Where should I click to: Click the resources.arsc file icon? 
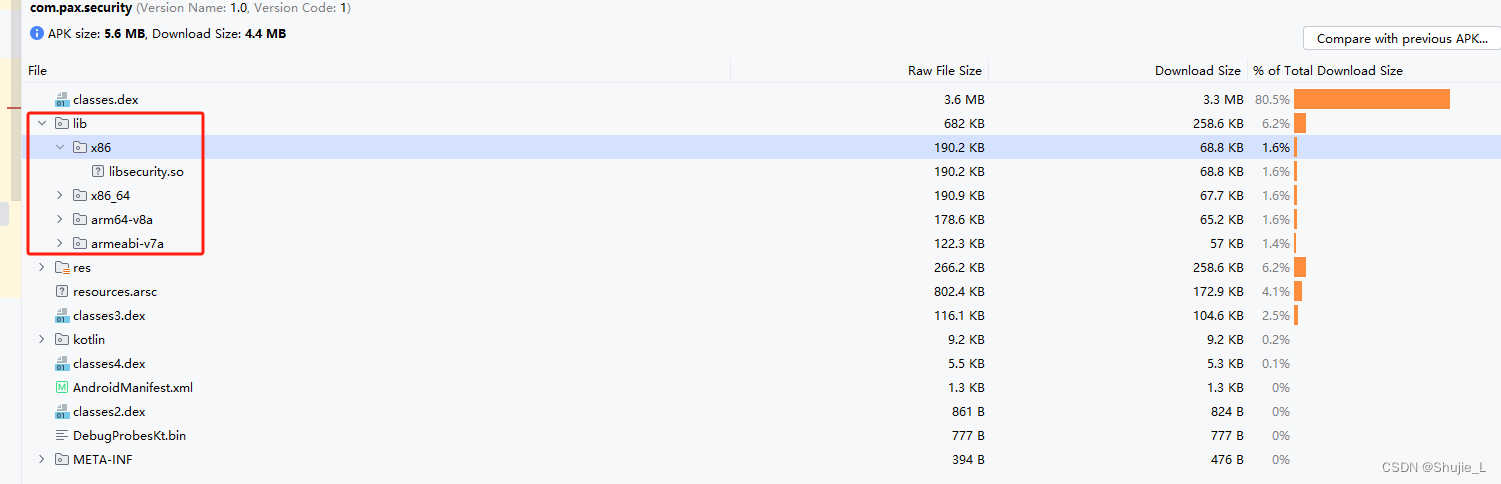(x=62, y=292)
